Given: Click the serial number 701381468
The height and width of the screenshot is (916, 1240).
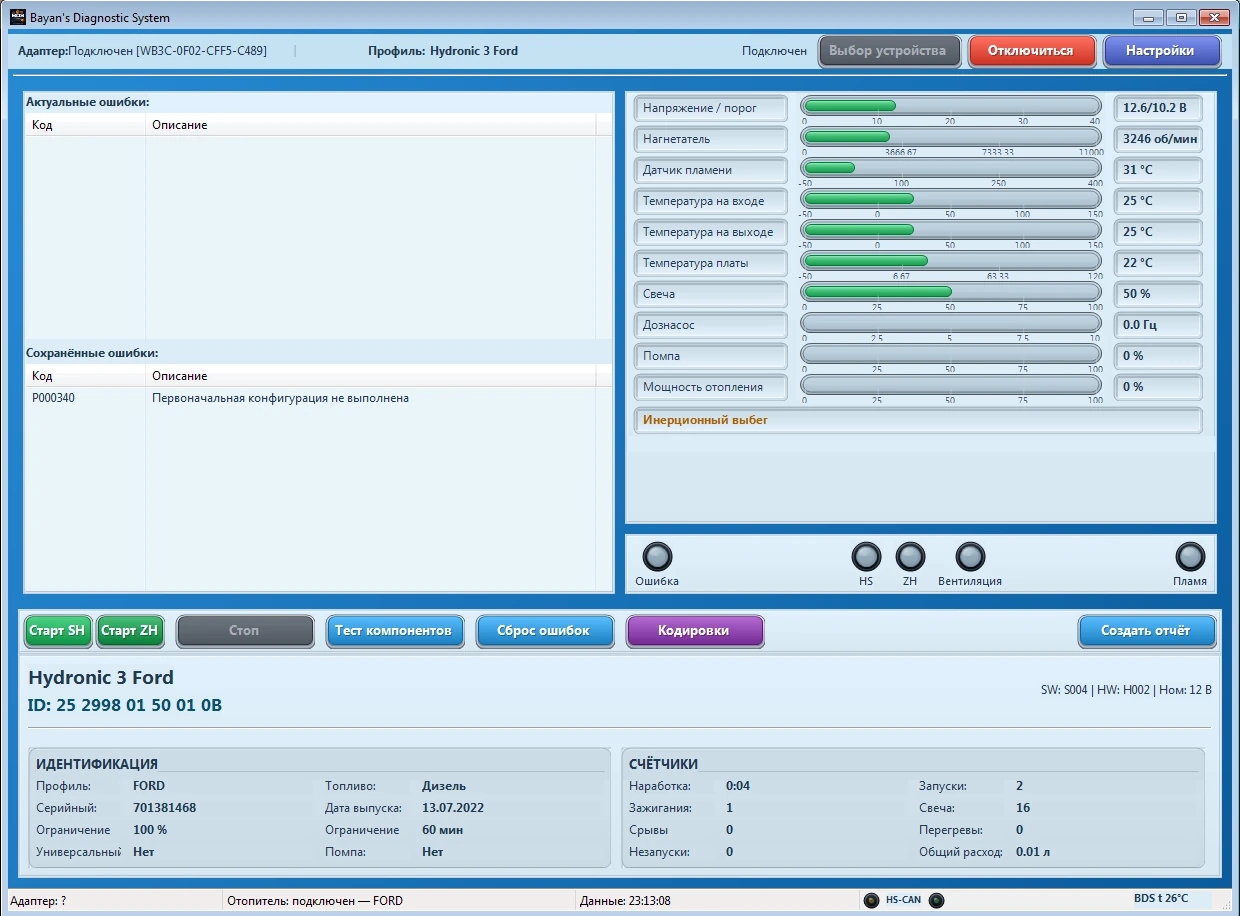Looking at the screenshot, I should coord(164,808).
